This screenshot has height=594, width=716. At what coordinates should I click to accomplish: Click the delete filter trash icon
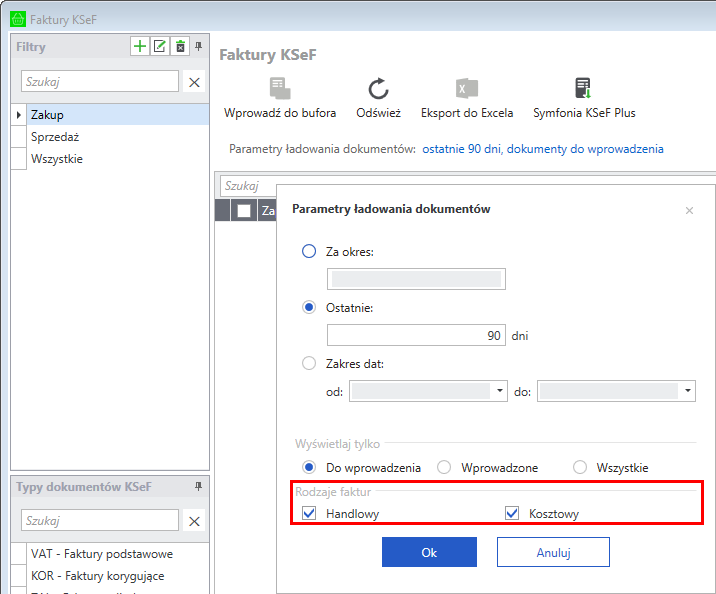[x=179, y=46]
